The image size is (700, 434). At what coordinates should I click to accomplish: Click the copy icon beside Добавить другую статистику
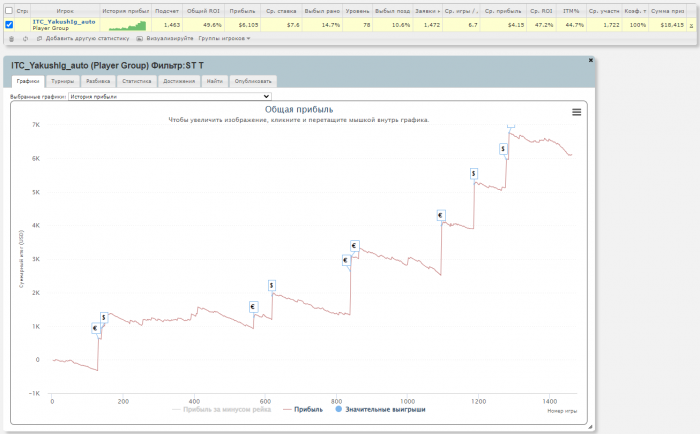[39, 39]
